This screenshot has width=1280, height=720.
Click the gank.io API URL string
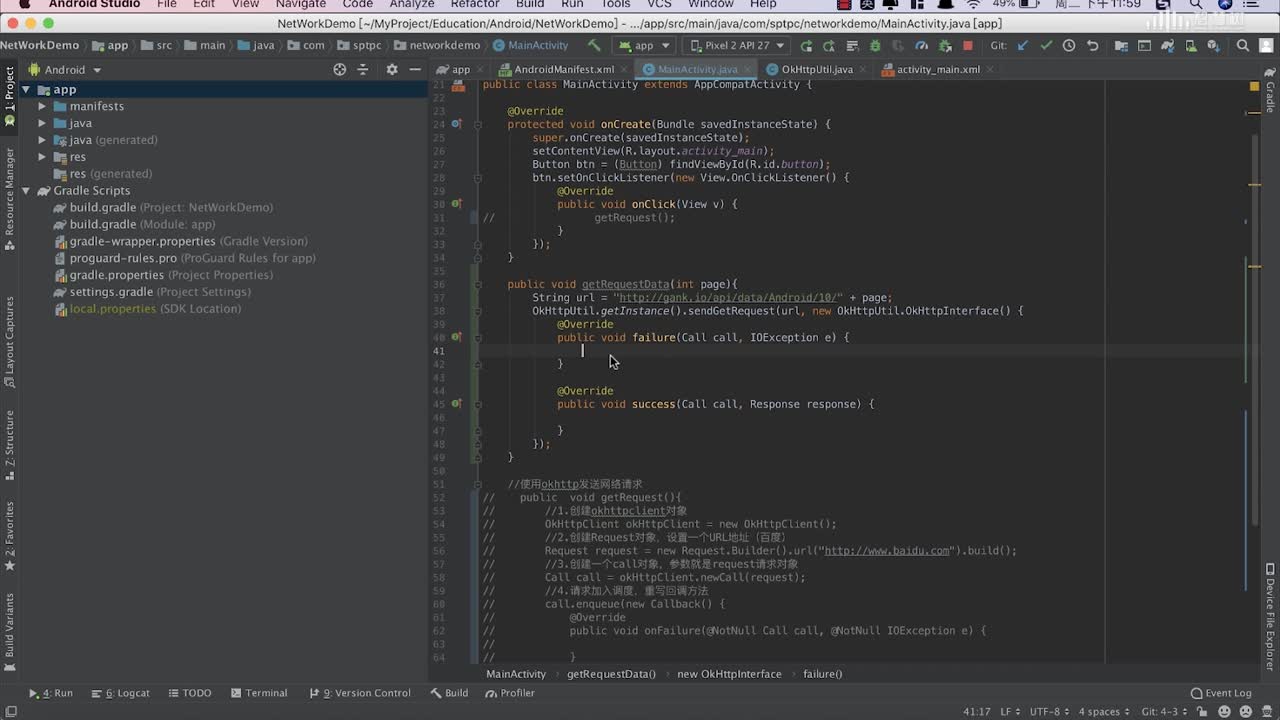[x=729, y=297]
